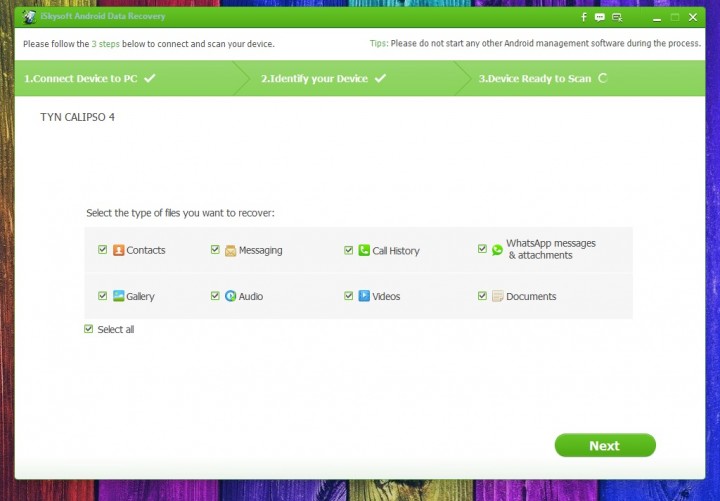
Task: Open the Facebook share icon
Action: (x=584, y=17)
